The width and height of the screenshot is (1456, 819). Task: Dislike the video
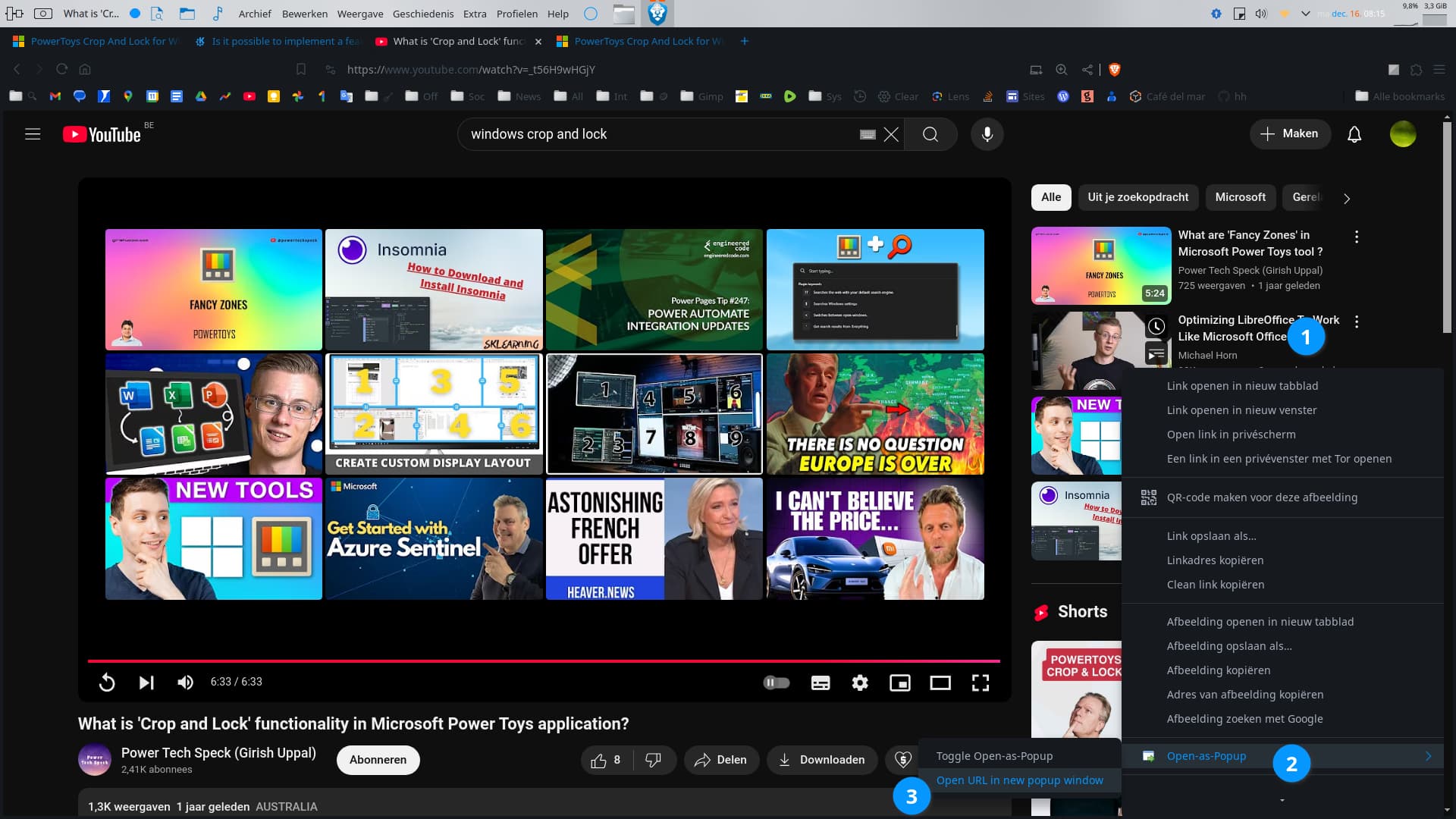(653, 760)
